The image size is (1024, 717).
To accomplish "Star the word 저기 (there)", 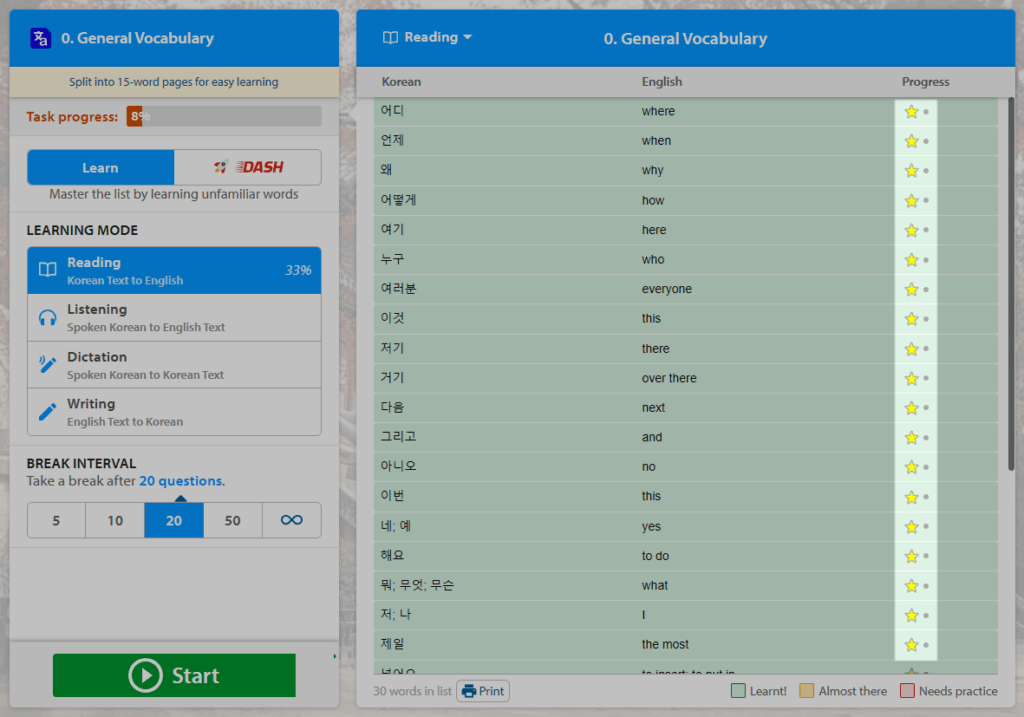I will pyautogui.click(x=912, y=349).
